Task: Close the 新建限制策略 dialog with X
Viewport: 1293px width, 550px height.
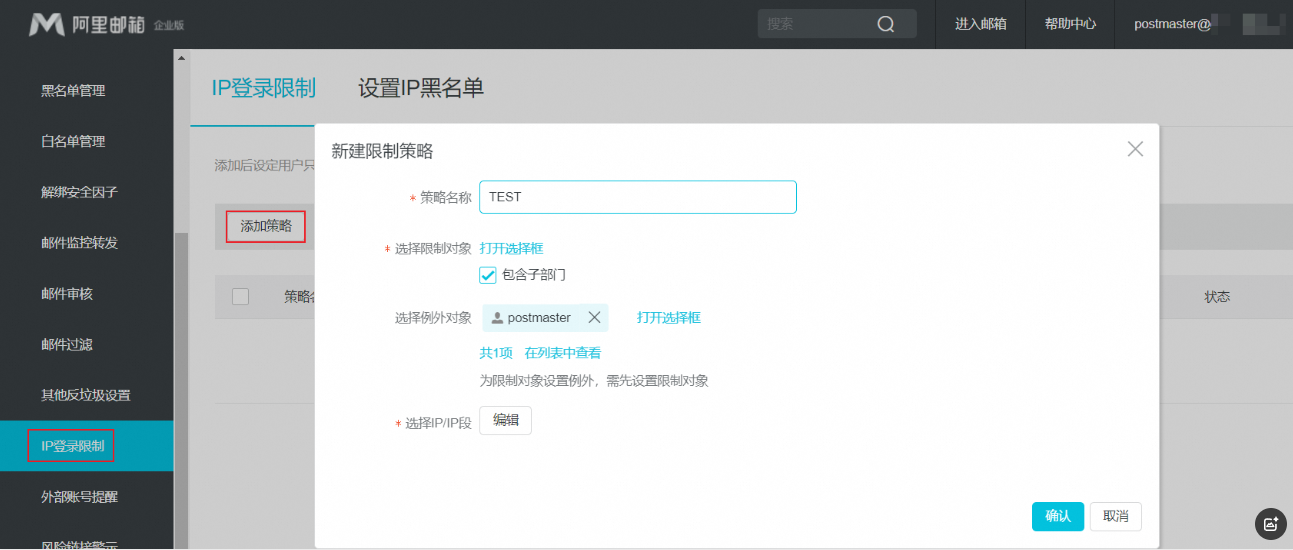Action: tap(1135, 149)
